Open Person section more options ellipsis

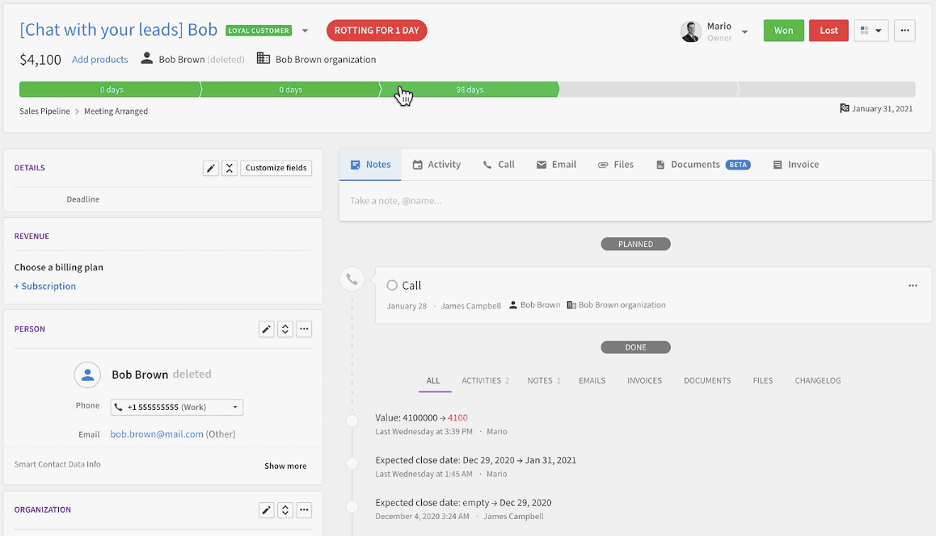coord(304,329)
